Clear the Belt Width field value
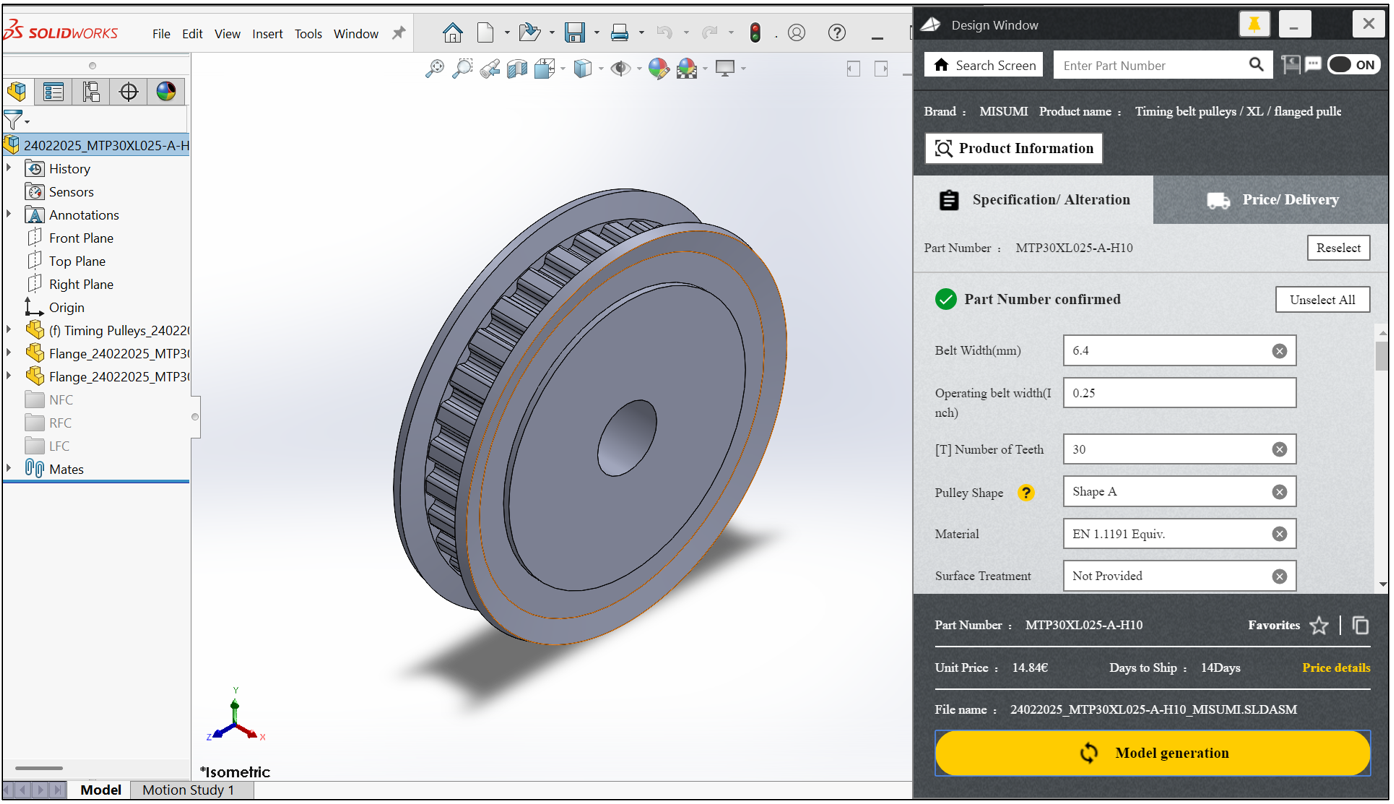Screen dimensions: 1394x804 pos(1279,351)
